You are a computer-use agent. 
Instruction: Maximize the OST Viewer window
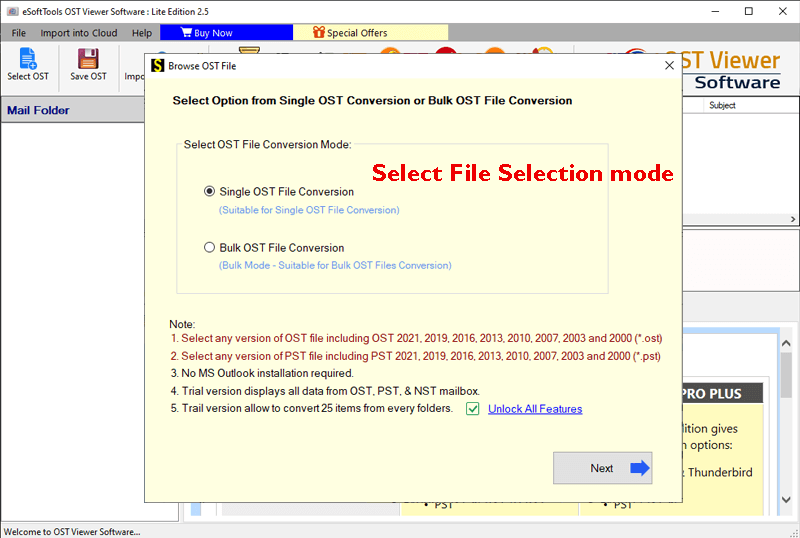pyautogui.click(x=748, y=11)
